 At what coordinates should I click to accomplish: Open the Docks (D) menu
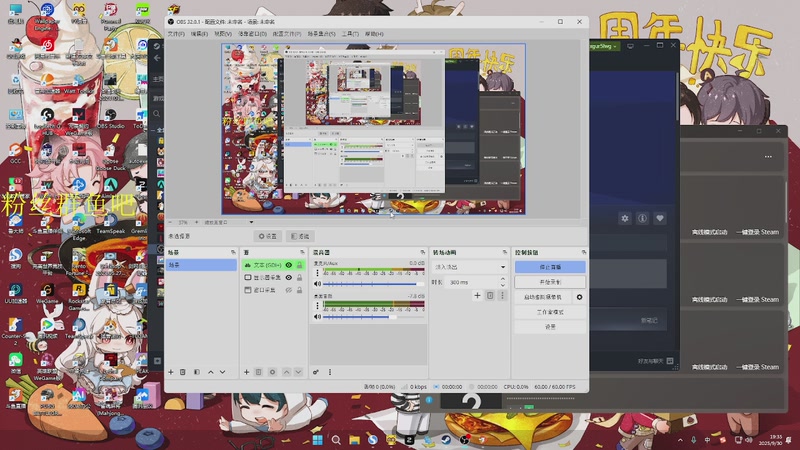pos(253,34)
